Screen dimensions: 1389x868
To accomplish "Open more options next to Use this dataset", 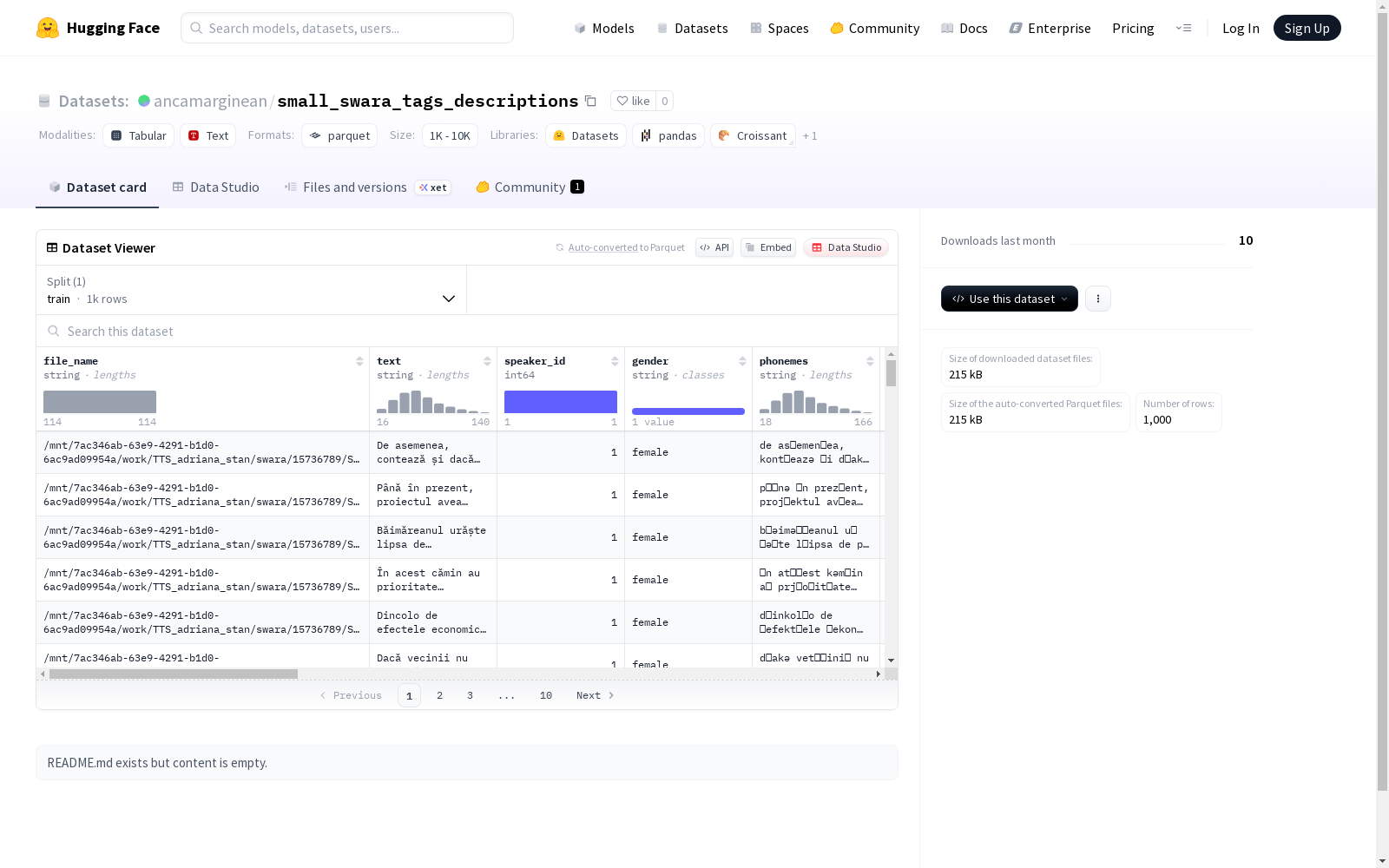I will 1098,299.
